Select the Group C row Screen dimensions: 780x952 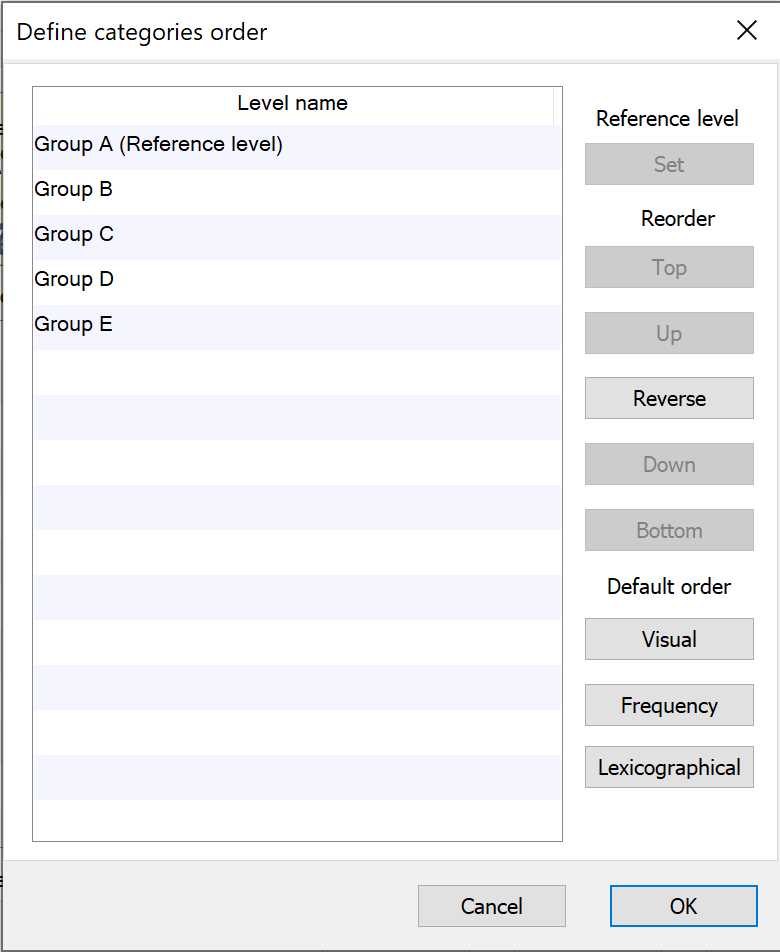[74, 235]
